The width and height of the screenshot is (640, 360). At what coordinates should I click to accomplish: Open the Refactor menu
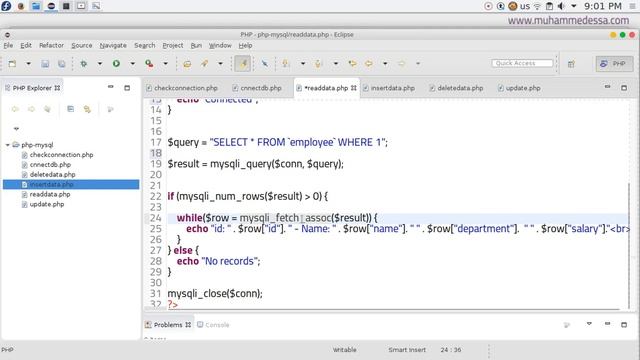pos(51,45)
